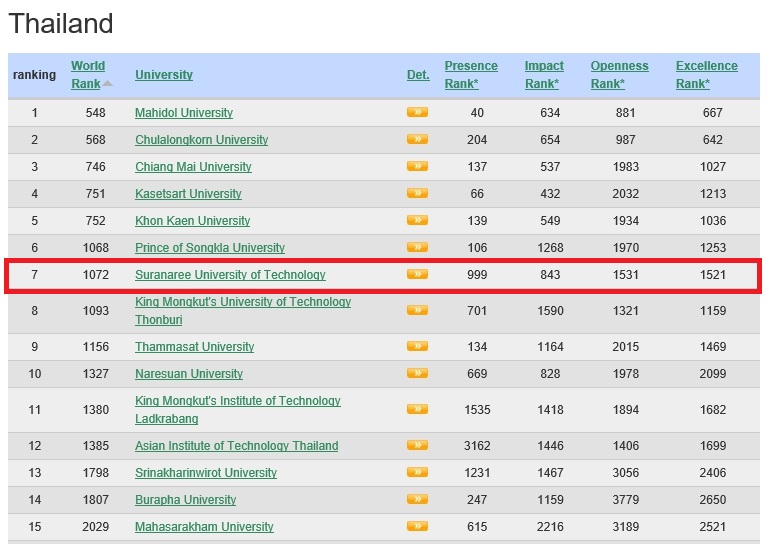Open details icon for Suranaree University of Technology
The height and width of the screenshot is (544, 769).
[417, 274]
